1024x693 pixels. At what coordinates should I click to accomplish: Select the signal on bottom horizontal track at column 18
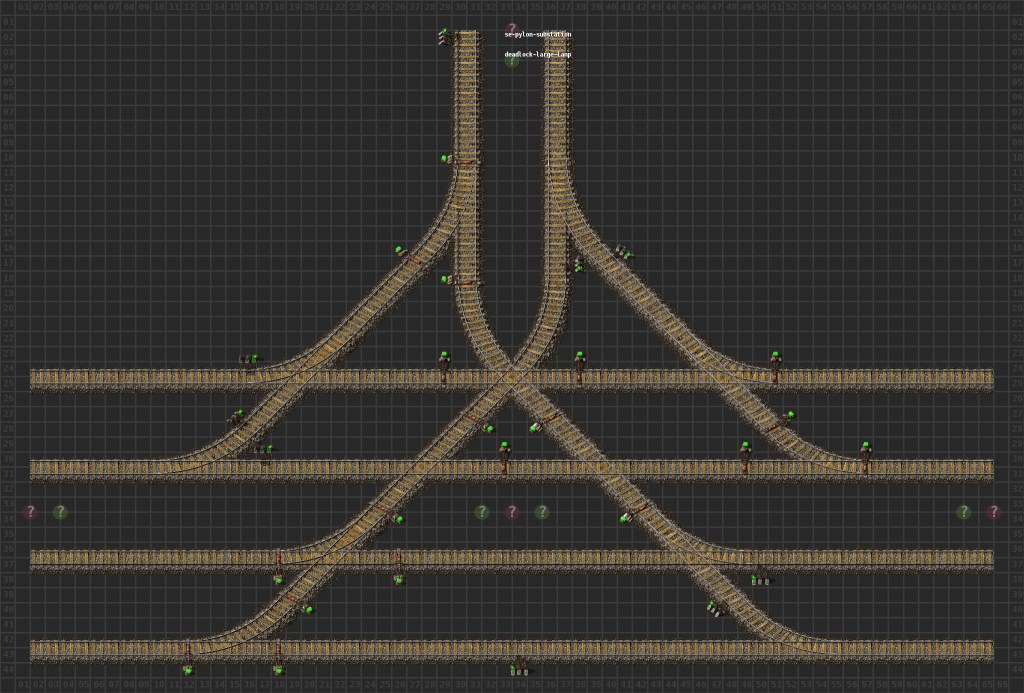(279, 658)
